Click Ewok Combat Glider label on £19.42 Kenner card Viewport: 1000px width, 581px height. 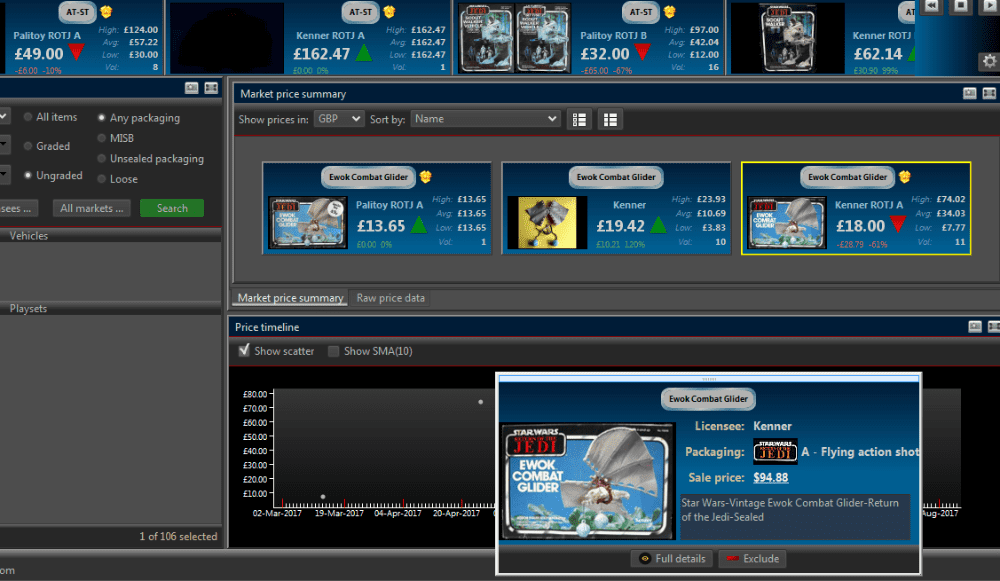tap(616, 177)
